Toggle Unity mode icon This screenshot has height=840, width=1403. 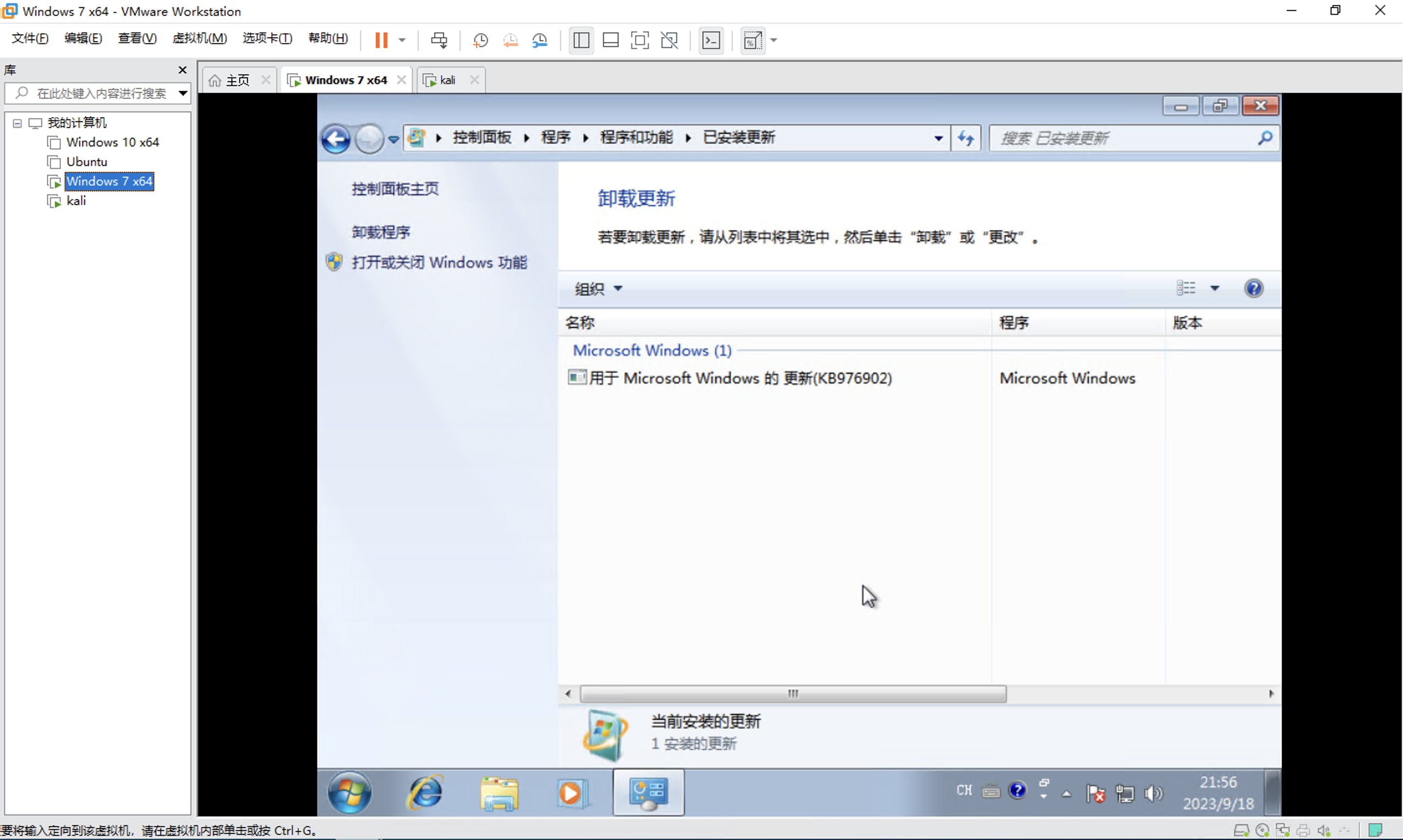click(669, 40)
